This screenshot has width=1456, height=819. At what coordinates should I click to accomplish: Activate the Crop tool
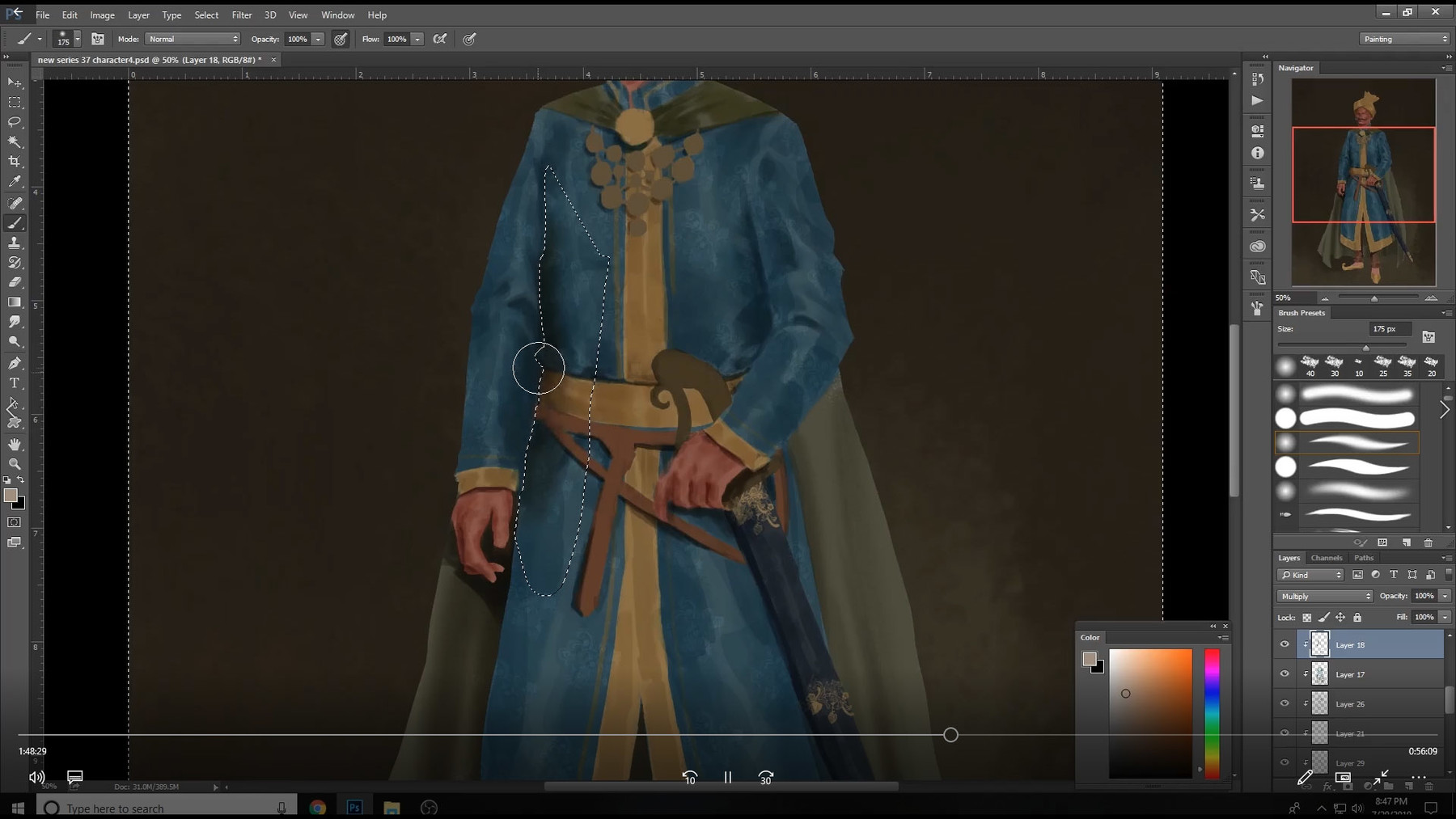click(15, 161)
